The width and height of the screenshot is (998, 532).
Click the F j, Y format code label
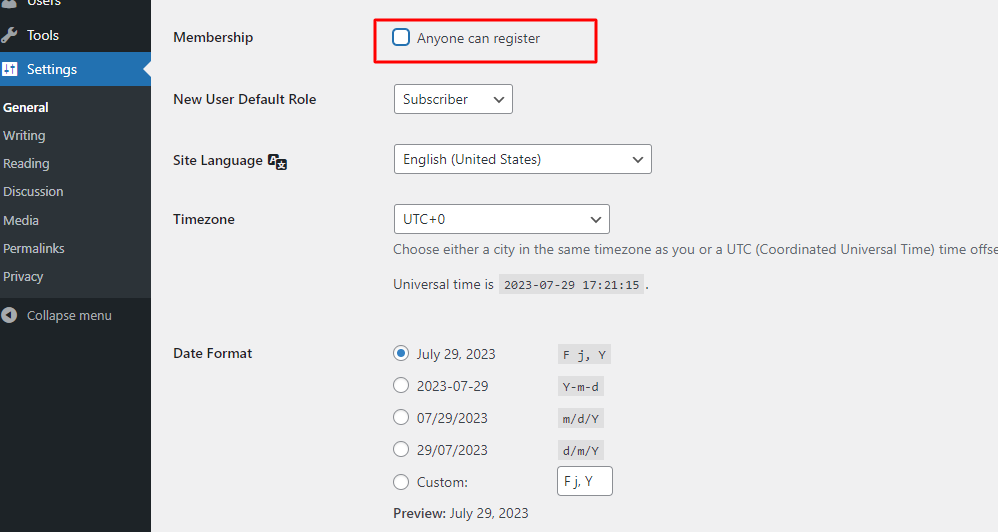coord(584,354)
